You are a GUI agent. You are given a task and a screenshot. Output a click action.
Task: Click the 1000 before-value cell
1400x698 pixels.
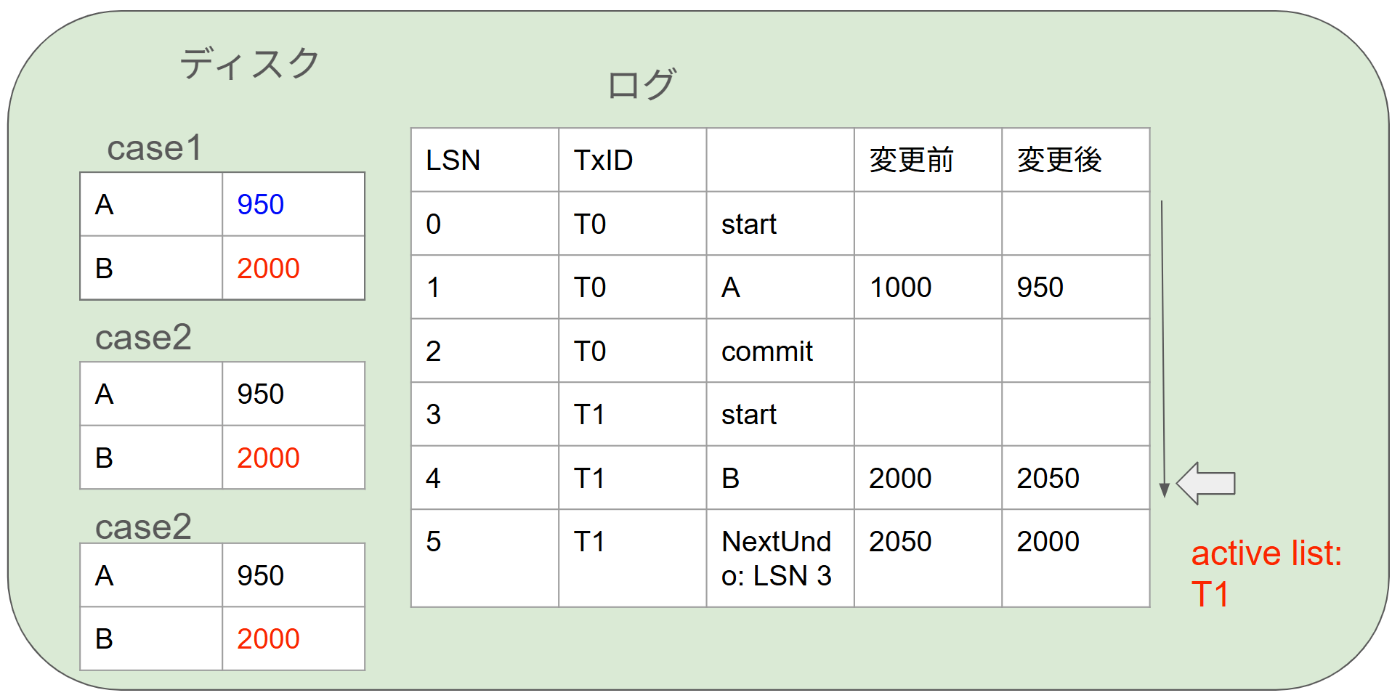point(900,288)
